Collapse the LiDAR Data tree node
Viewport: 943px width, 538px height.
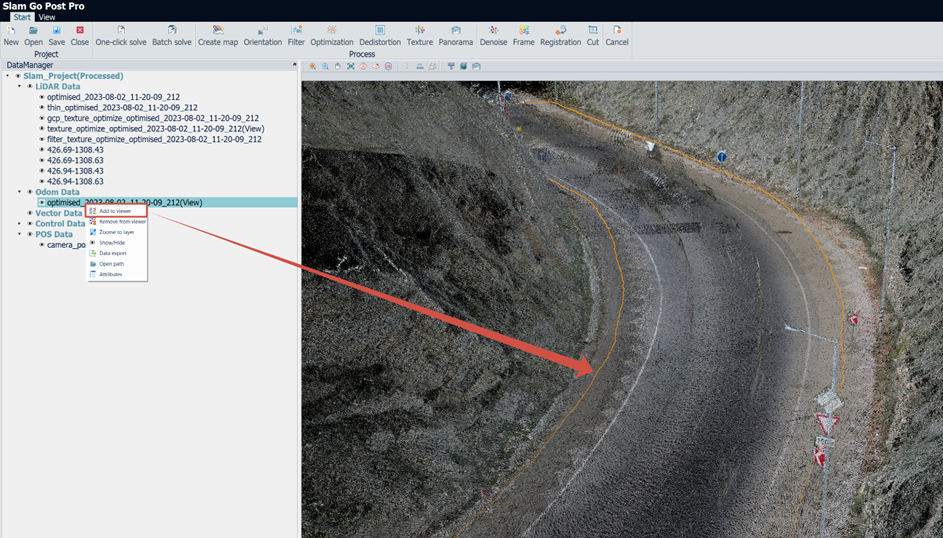click(x=19, y=87)
